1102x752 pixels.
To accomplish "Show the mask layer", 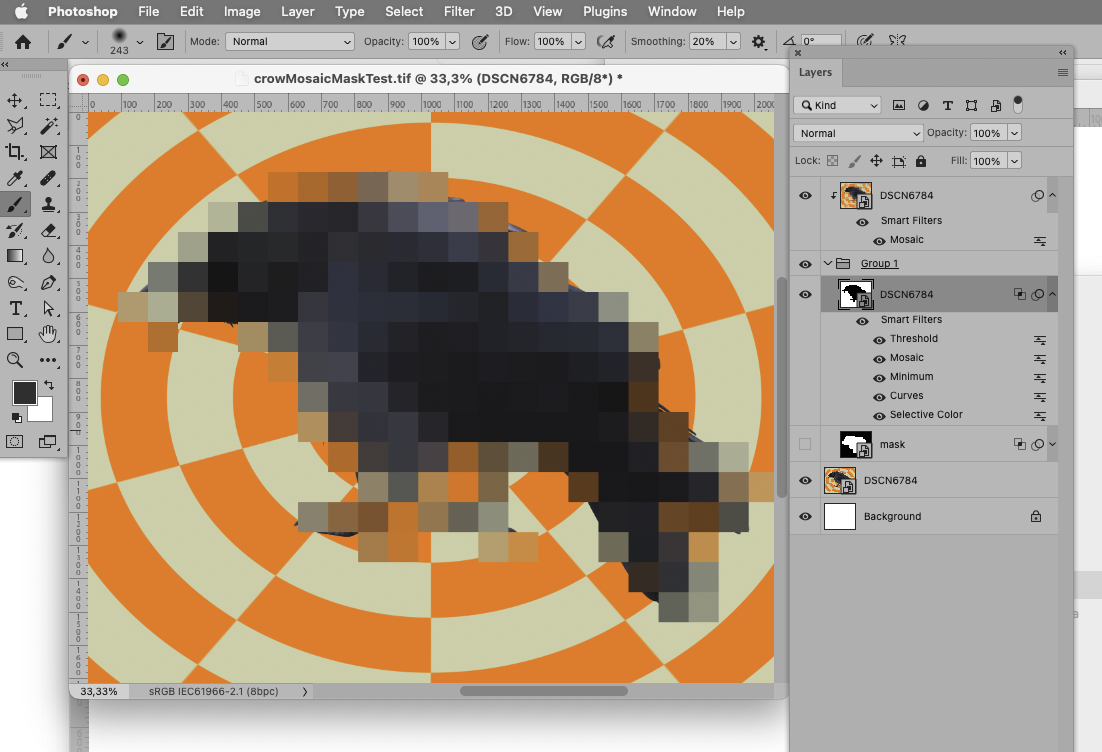I will click(804, 444).
